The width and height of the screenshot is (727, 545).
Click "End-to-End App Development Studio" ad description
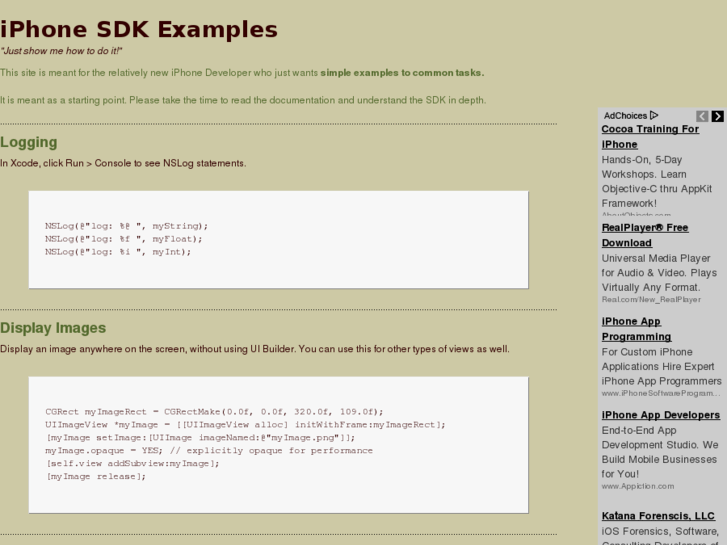(x=660, y=452)
